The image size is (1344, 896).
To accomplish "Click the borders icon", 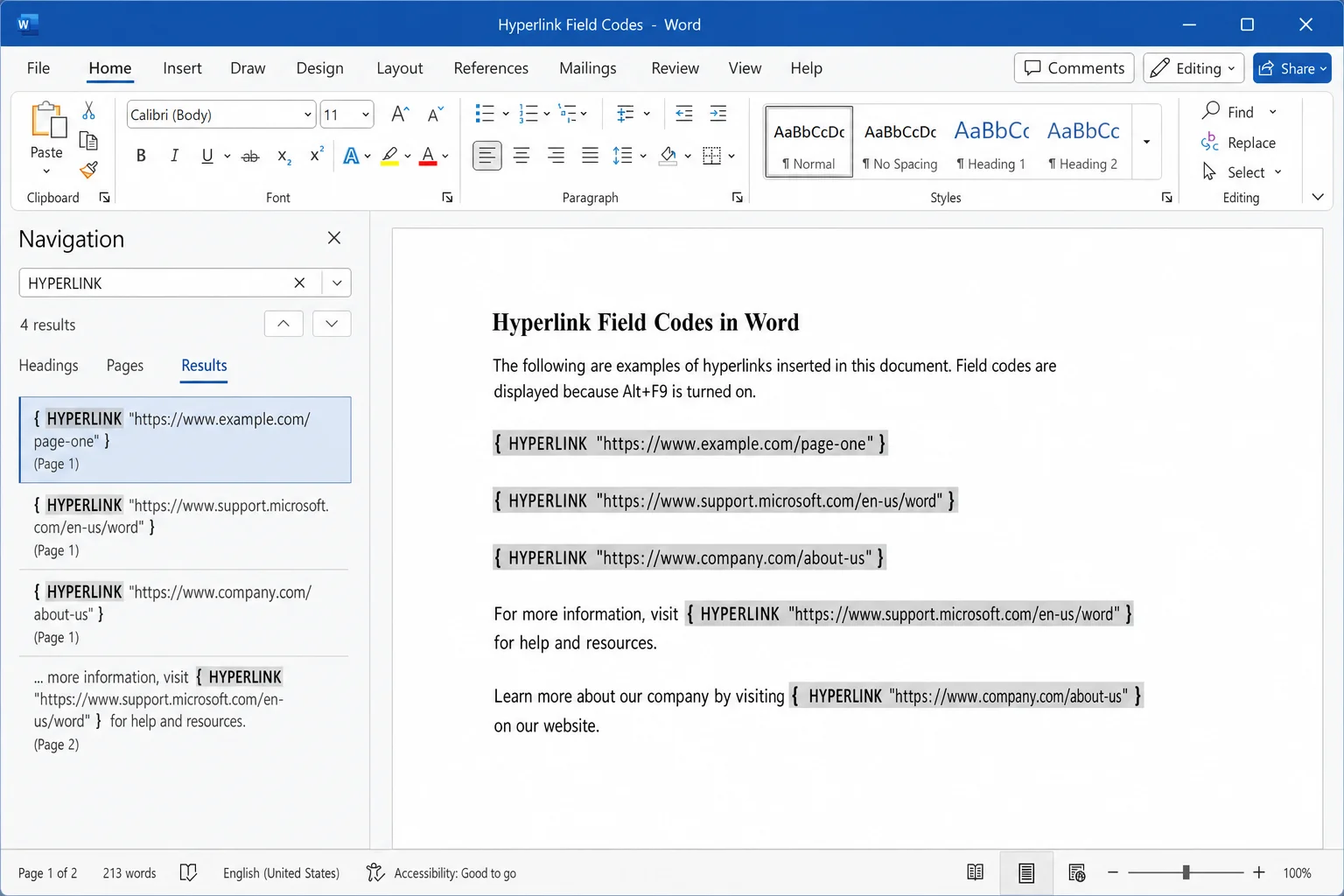I will pos(712,156).
